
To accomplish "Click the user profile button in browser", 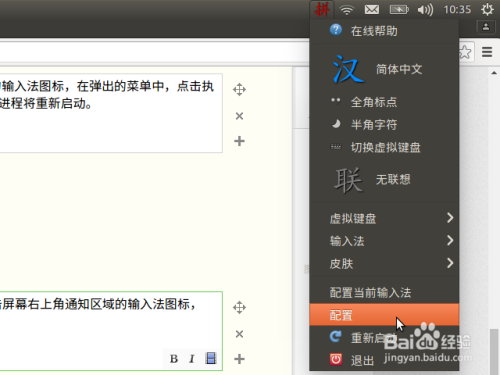I will click(x=486, y=27).
